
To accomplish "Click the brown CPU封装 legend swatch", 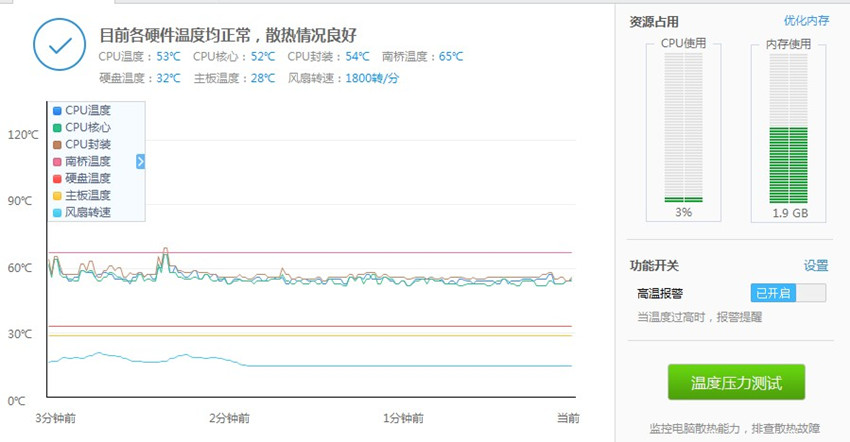I will click(x=57, y=145).
